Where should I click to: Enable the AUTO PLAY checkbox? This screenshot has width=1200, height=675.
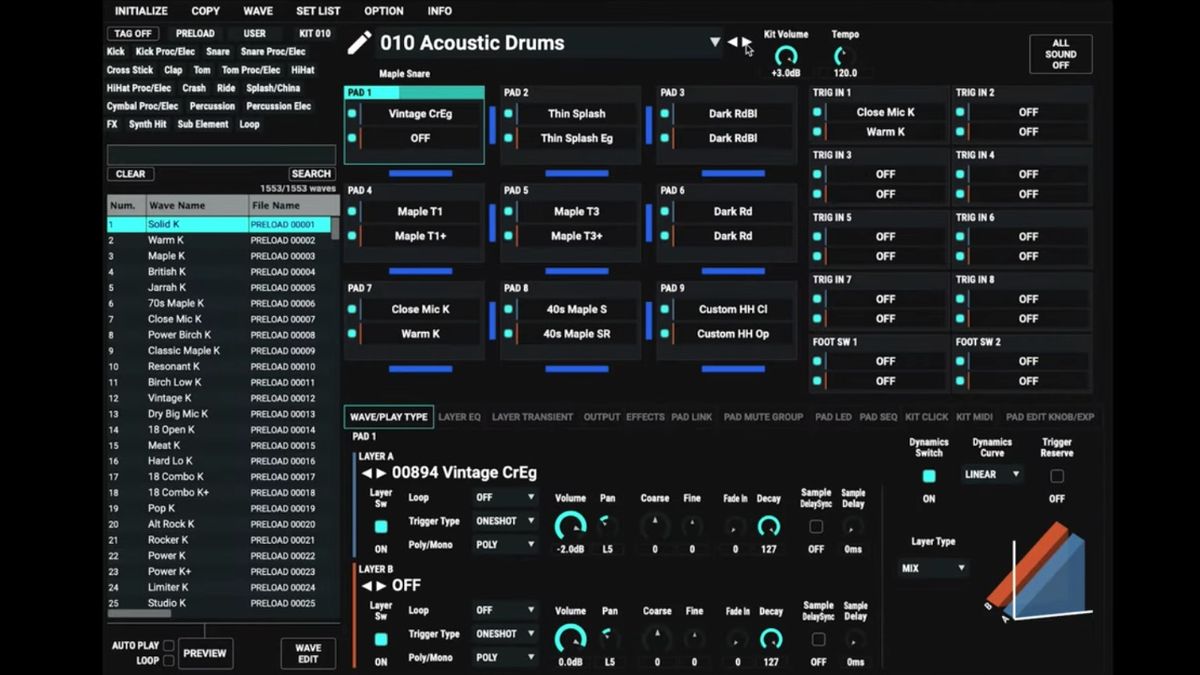(167, 645)
